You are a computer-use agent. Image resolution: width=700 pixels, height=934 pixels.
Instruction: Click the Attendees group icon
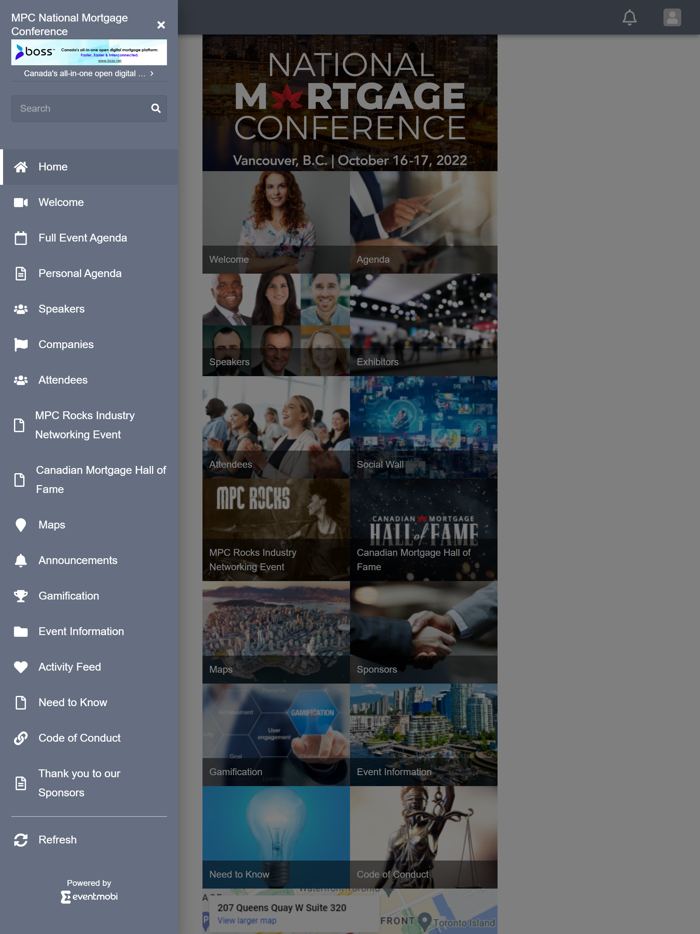(21, 380)
